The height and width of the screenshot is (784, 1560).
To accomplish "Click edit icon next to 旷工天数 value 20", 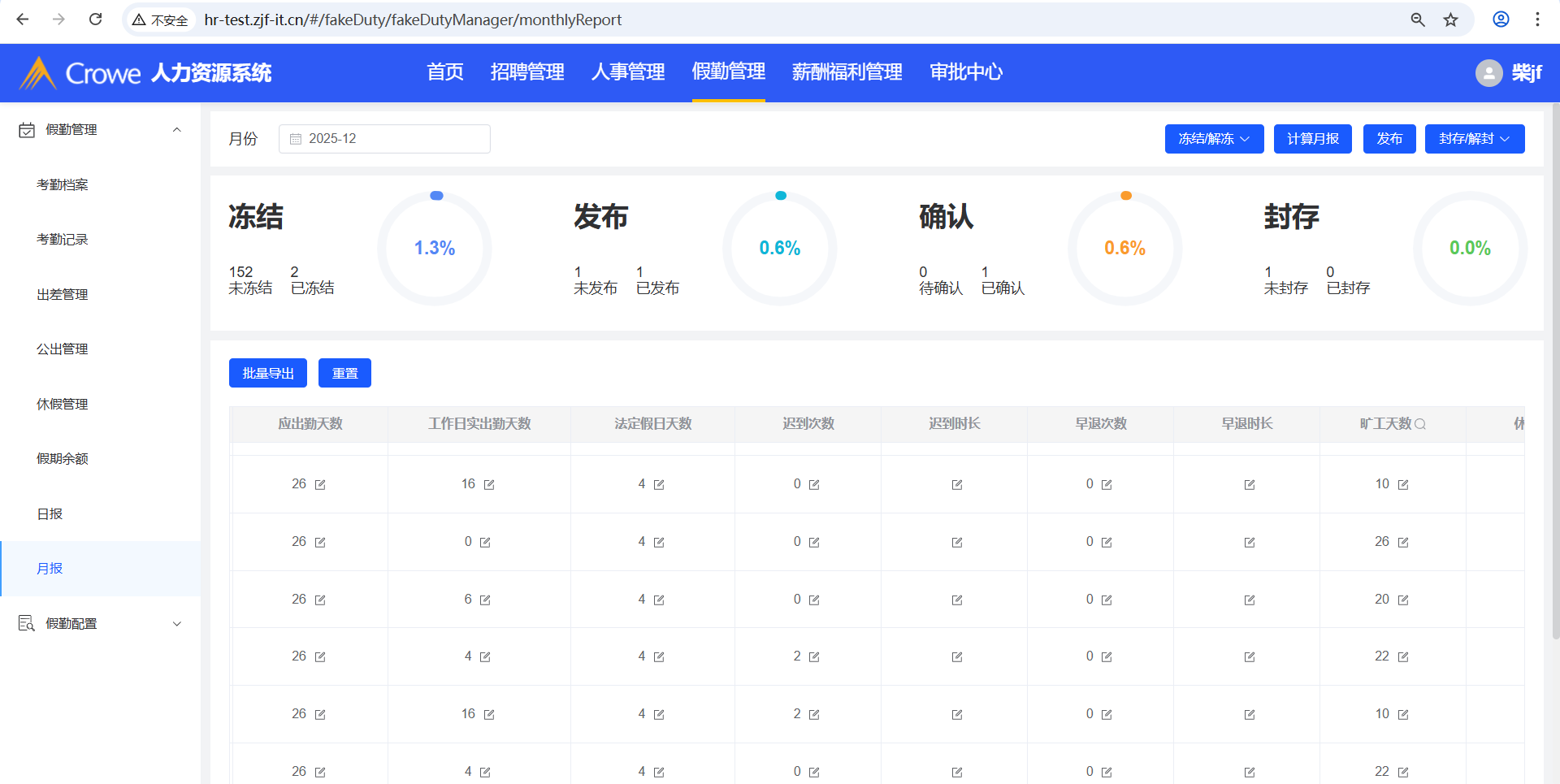I will (x=1403, y=600).
